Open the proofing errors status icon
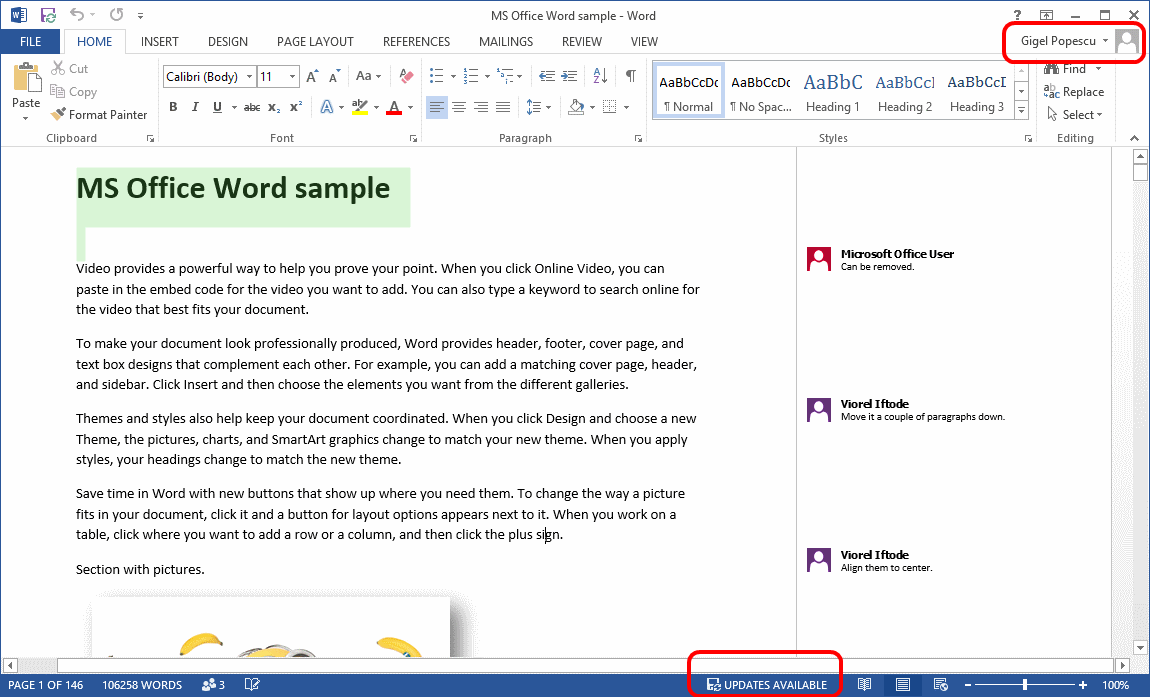1150x697 pixels. [252, 685]
